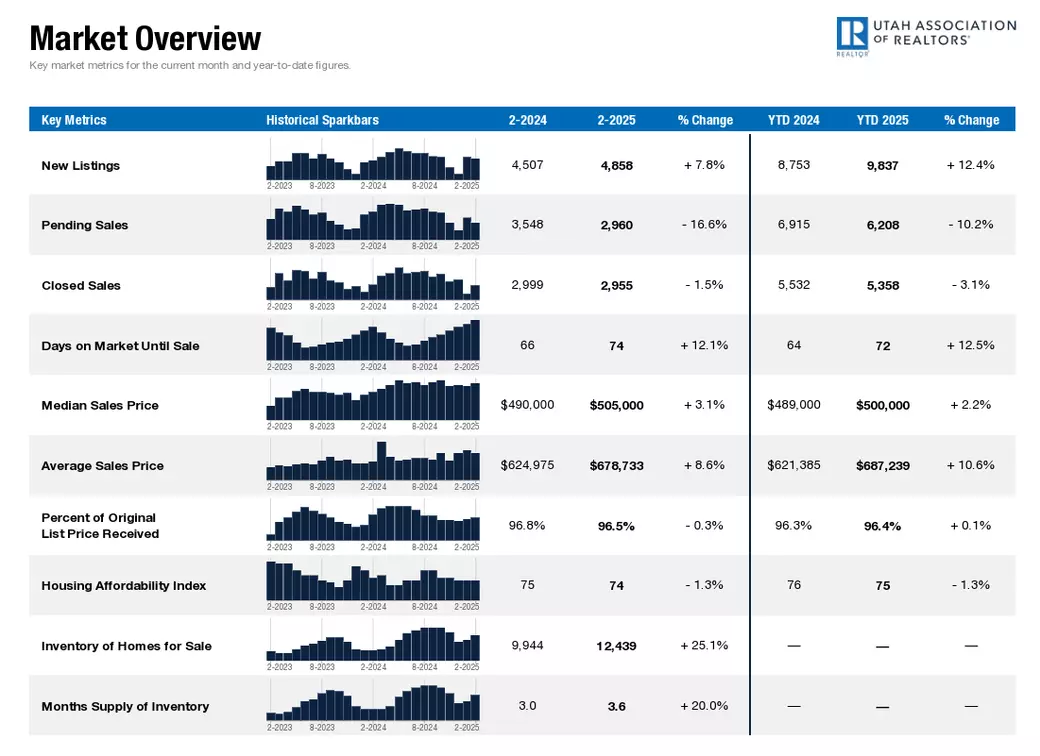Open the Inventory of Homes sparkbar chart

click(373, 643)
